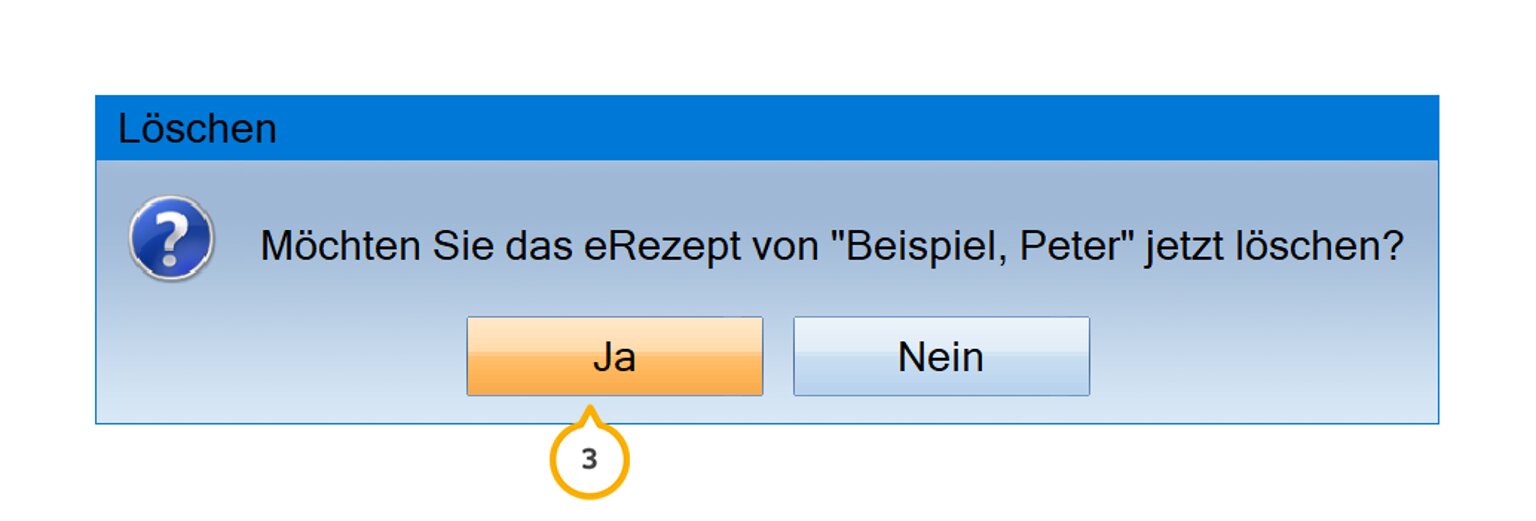Screen dimensions: 1536x521
Task: Confirm deletion with the Ja button
Action: point(615,357)
